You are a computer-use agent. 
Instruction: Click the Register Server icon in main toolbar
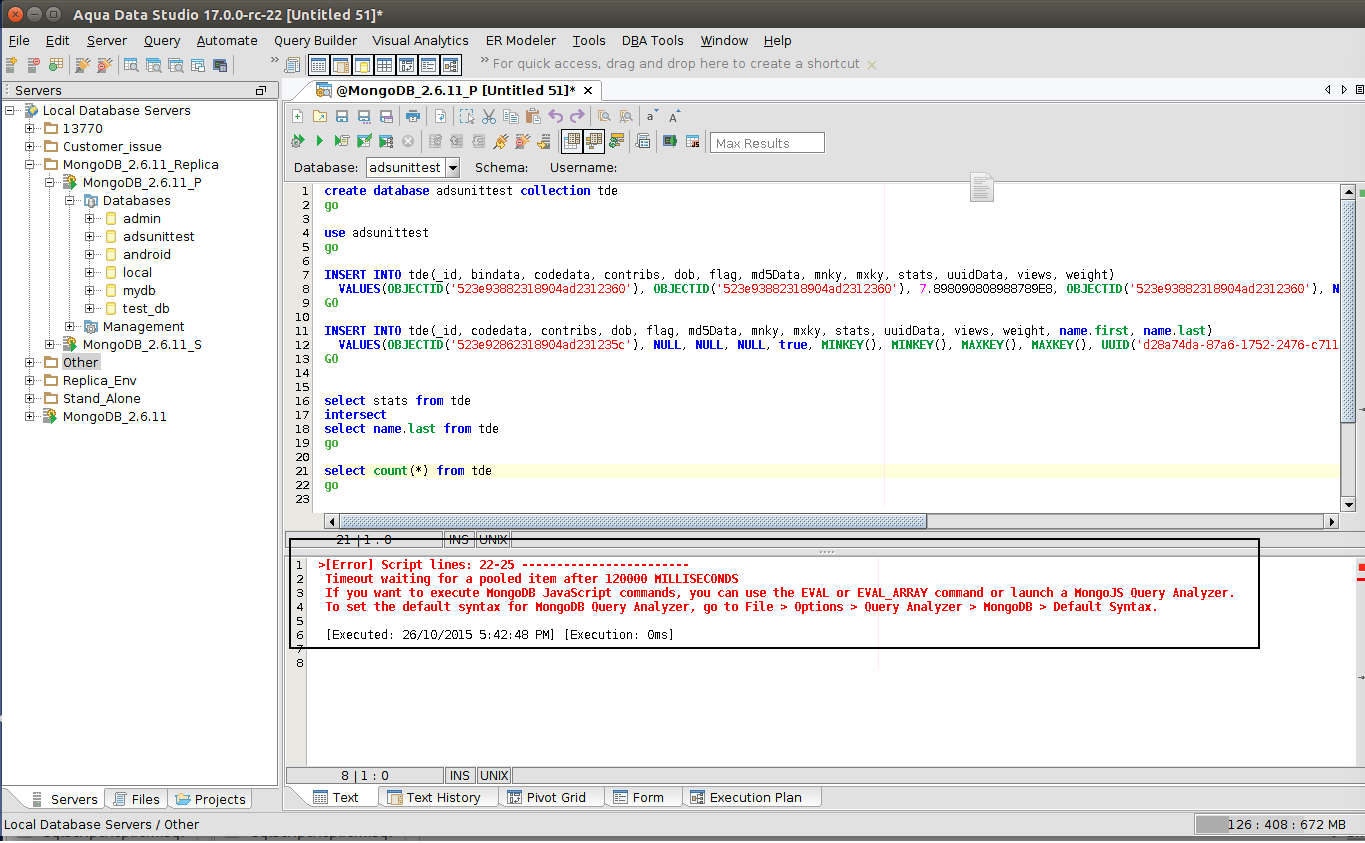11,65
